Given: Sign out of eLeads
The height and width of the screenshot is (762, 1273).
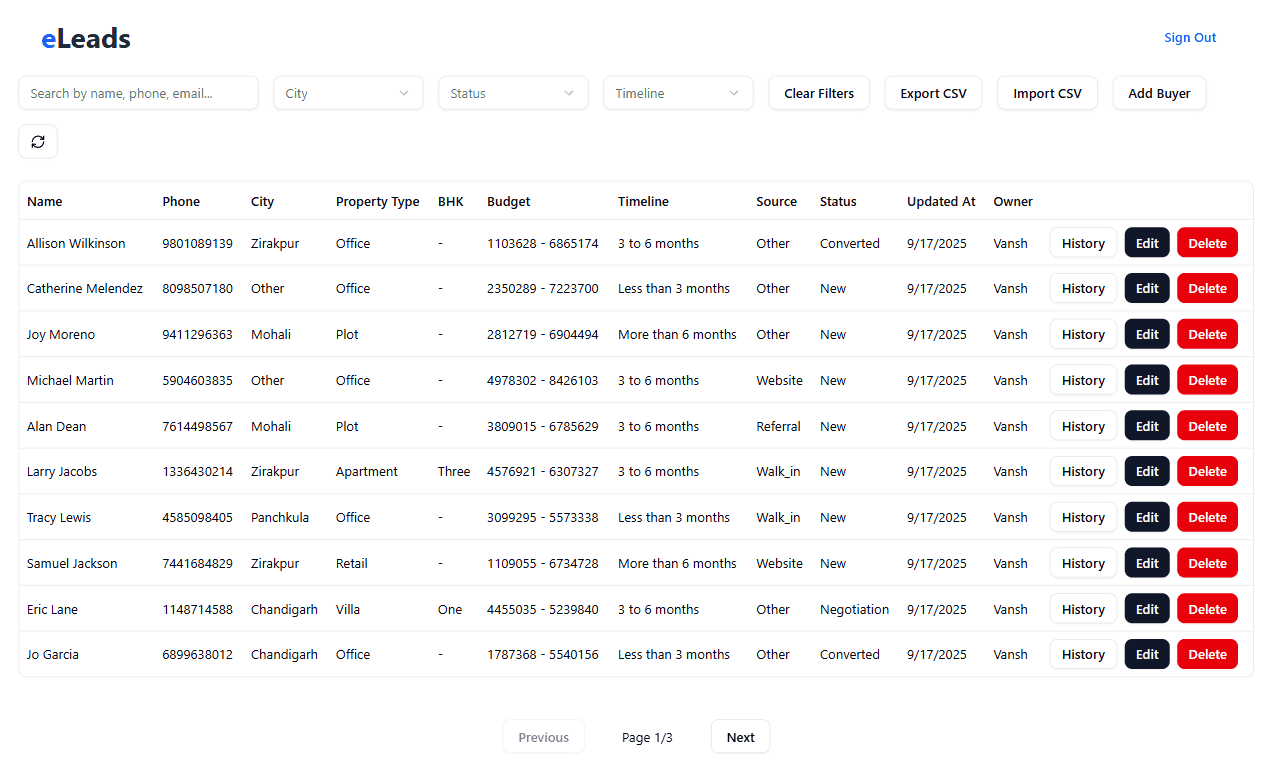Looking at the screenshot, I should click(1190, 37).
